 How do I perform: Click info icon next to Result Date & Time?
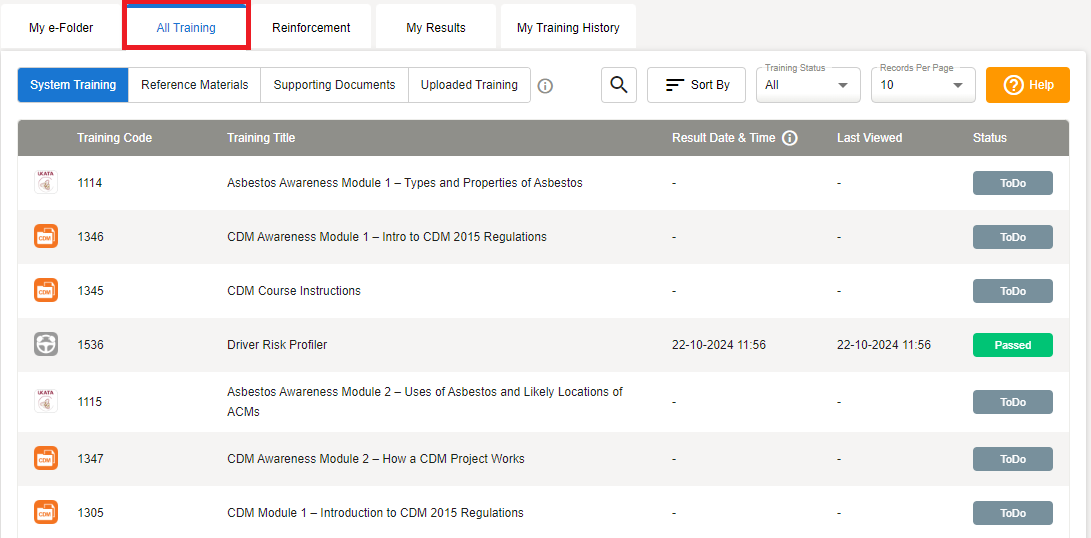790,138
